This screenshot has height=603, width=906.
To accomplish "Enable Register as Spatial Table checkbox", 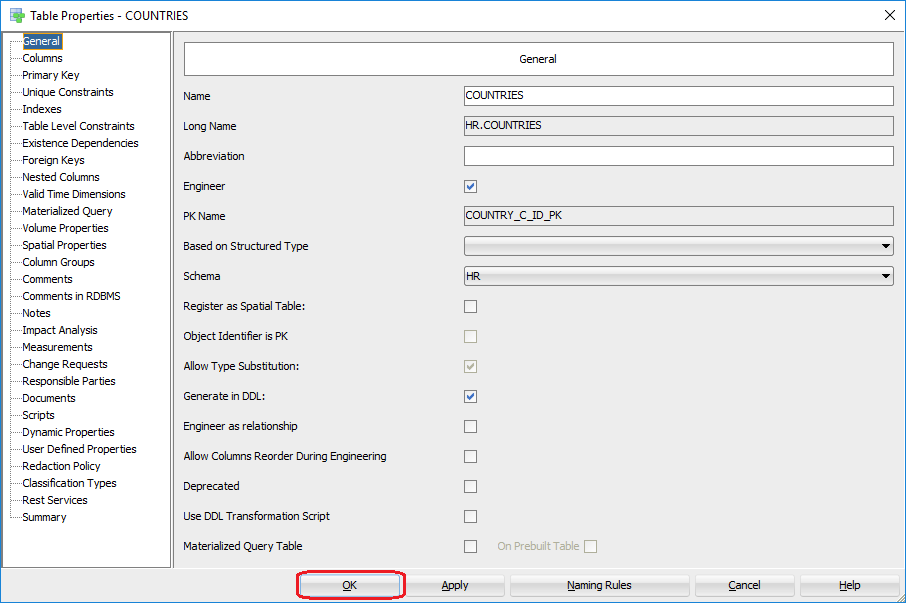I will (470, 306).
